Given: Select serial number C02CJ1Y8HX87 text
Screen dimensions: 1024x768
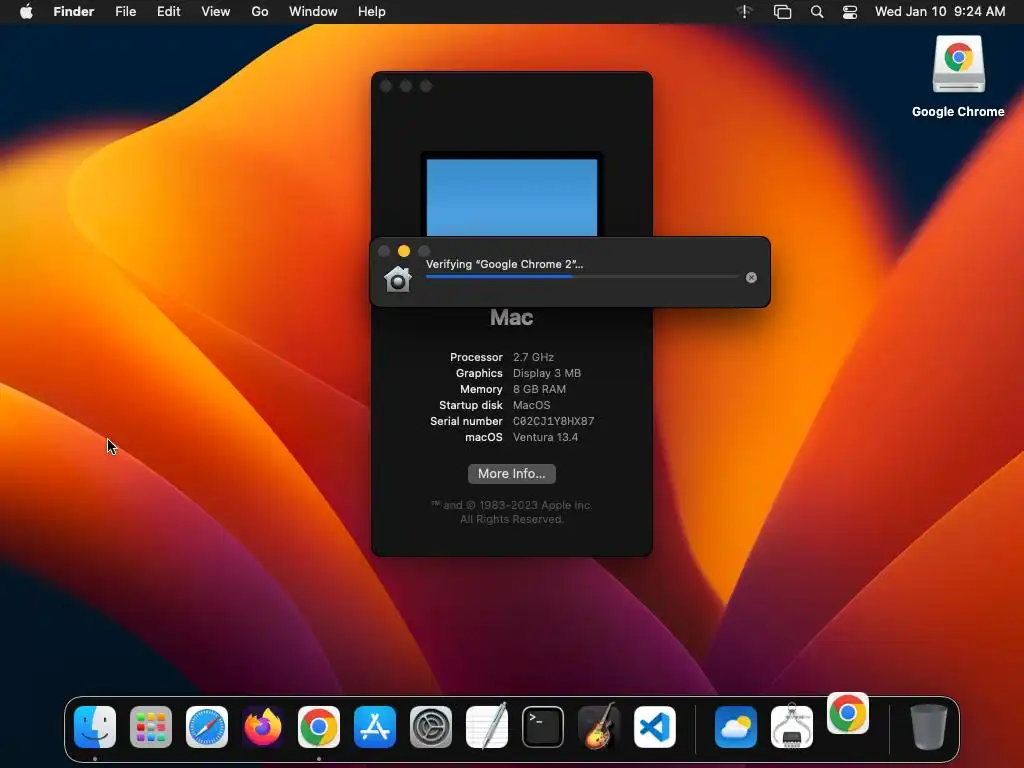Looking at the screenshot, I should (x=553, y=421).
